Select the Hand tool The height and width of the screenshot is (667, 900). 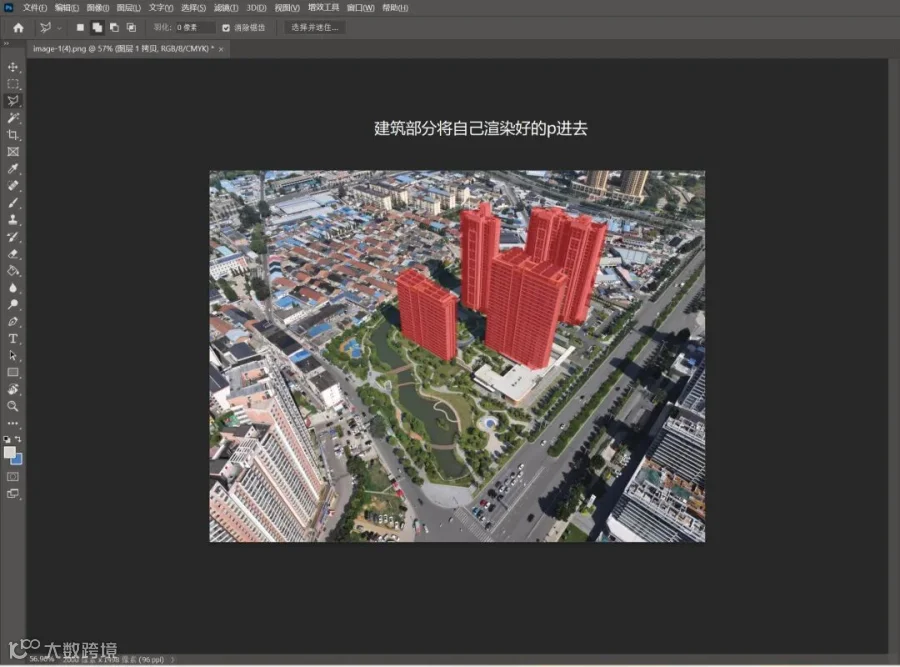tap(13, 389)
